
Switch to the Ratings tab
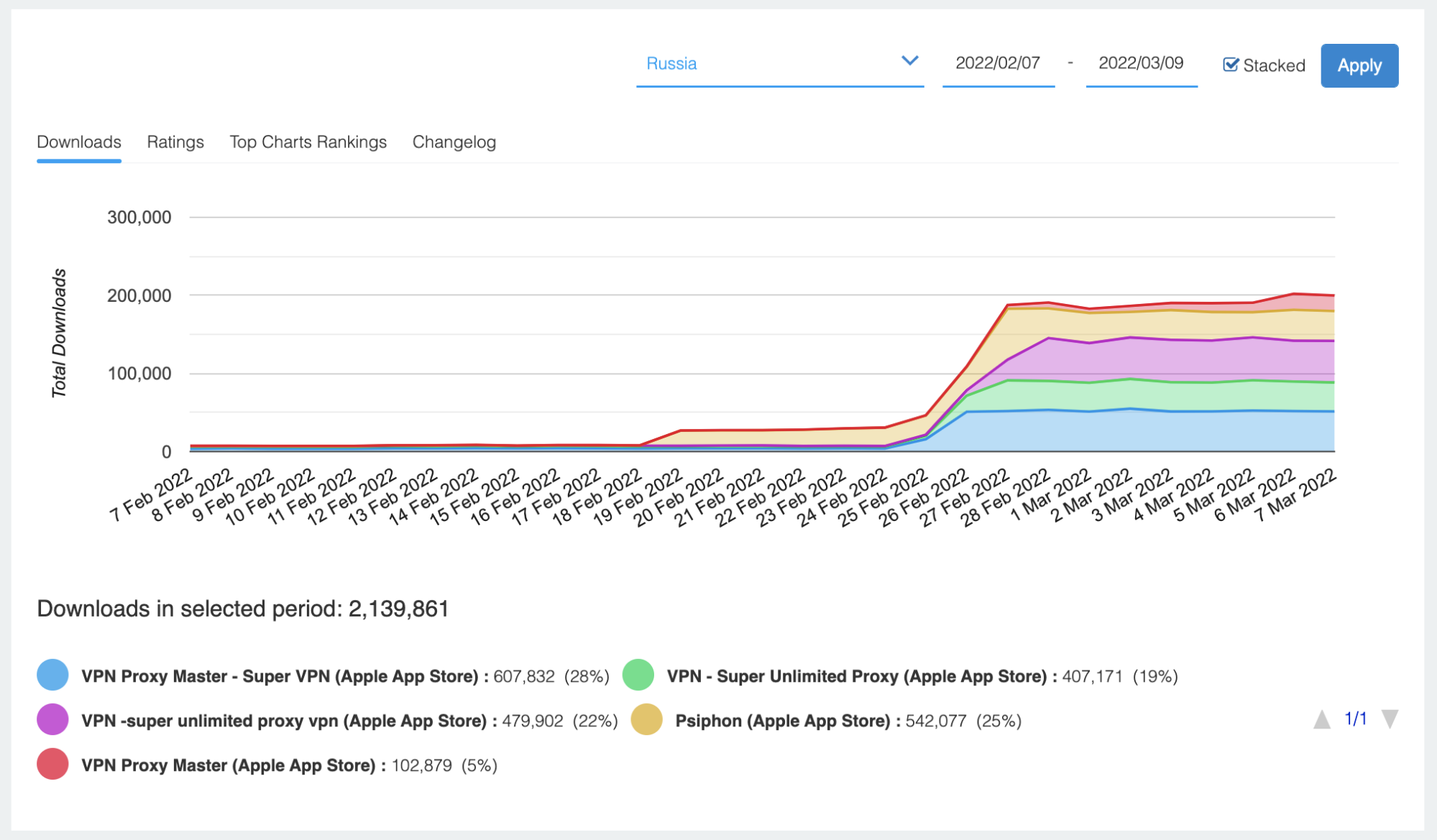point(175,142)
